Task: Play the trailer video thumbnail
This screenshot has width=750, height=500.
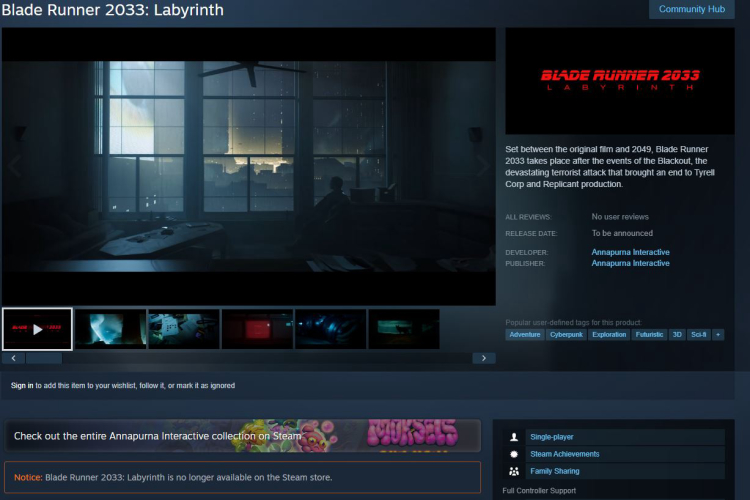Action: pyautogui.click(x=37, y=329)
